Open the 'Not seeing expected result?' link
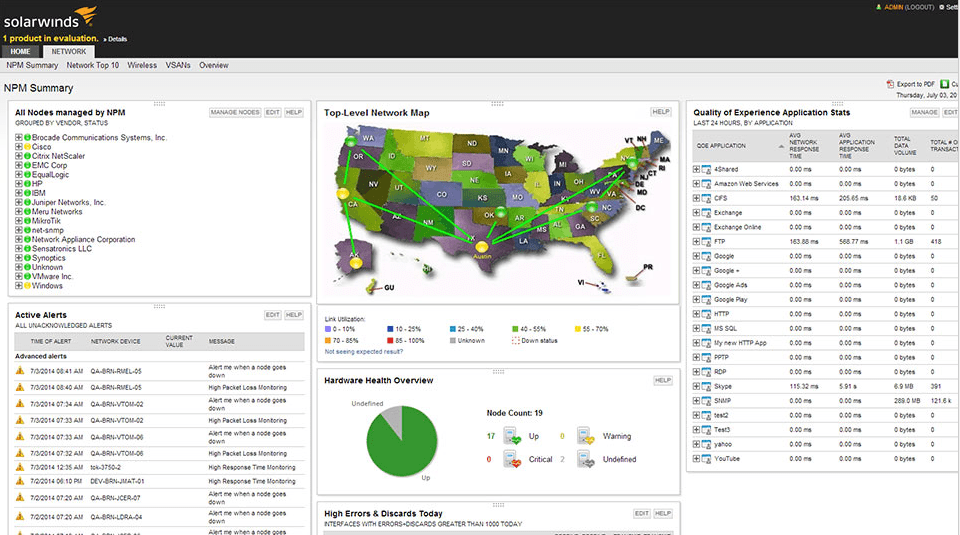 pyautogui.click(x=364, y=352)
